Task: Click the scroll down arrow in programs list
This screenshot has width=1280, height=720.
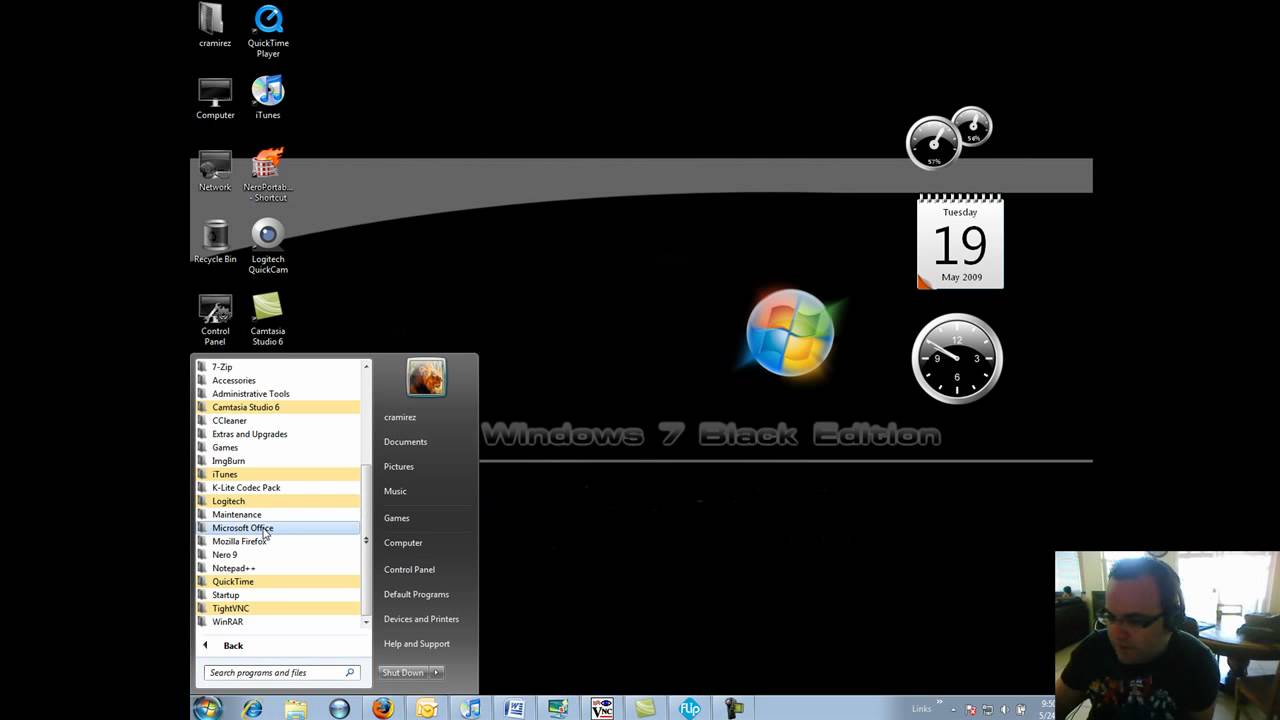Action: (x=366, y=621)
